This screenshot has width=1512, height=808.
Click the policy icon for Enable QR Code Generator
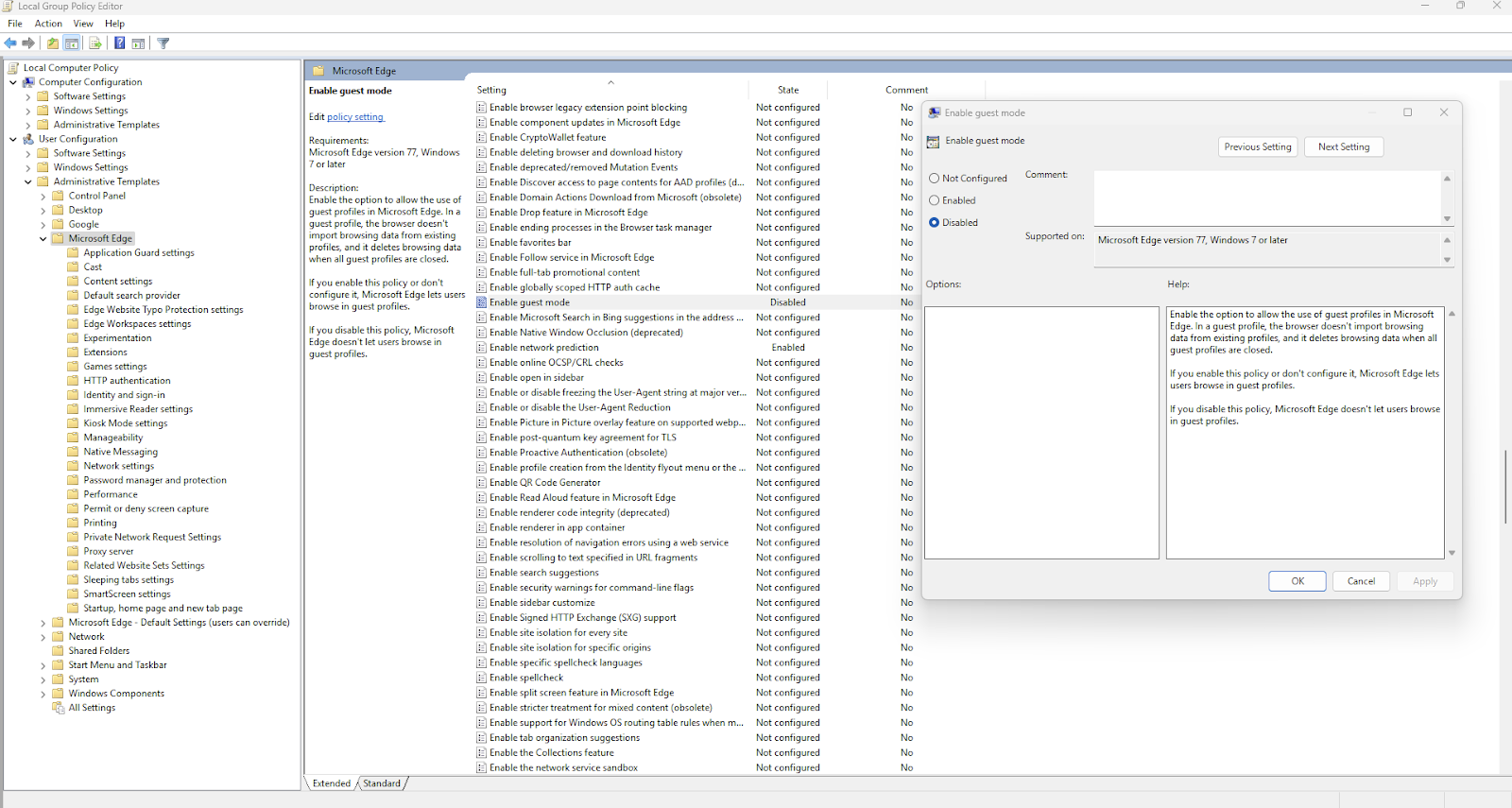(482, 482)
